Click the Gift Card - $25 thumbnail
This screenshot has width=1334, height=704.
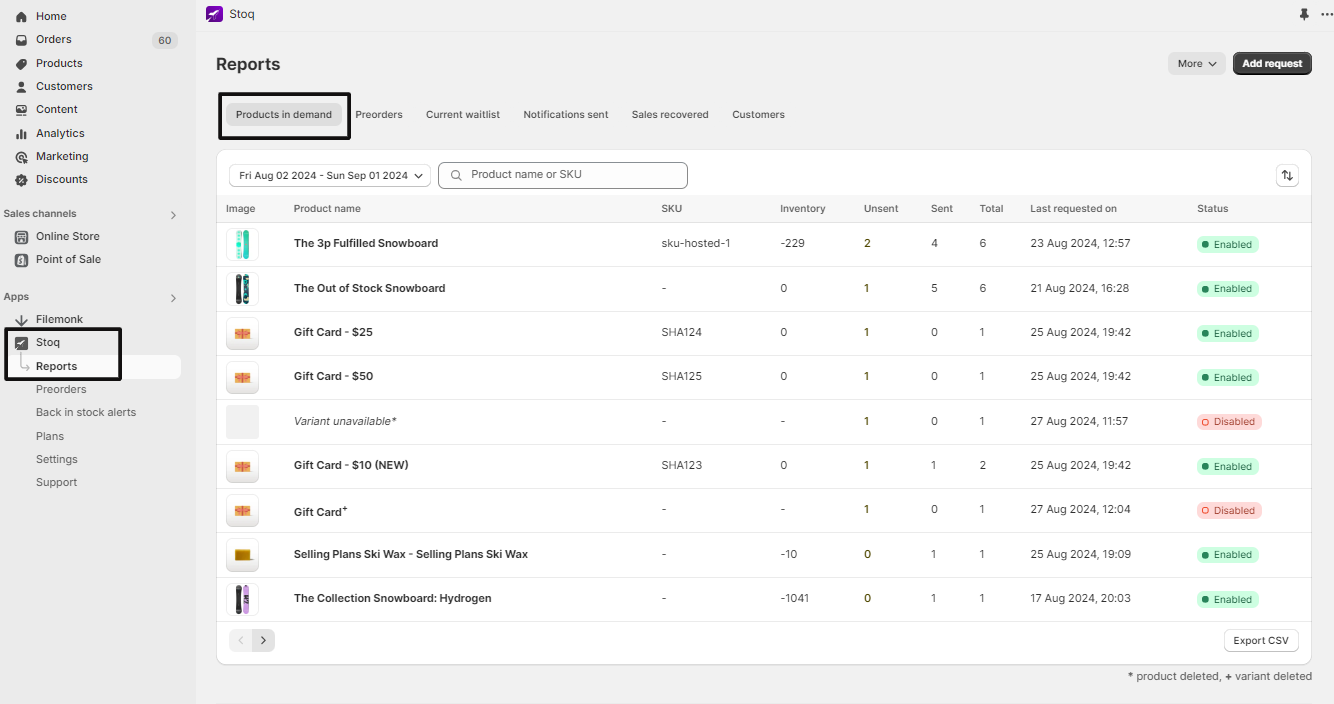coord(242,333)
